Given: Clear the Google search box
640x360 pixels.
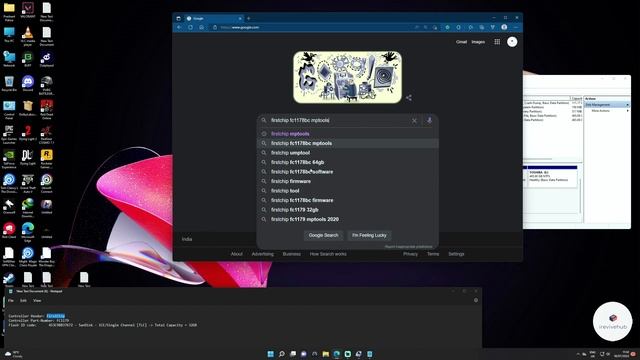Looking at the screenshot, I should 414,121.
